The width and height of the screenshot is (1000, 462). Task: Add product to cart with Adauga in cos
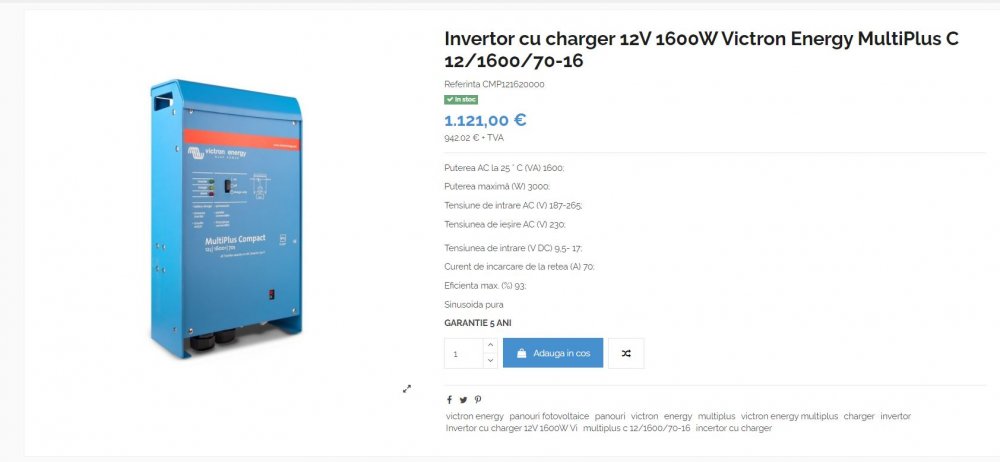click(553, 353)
